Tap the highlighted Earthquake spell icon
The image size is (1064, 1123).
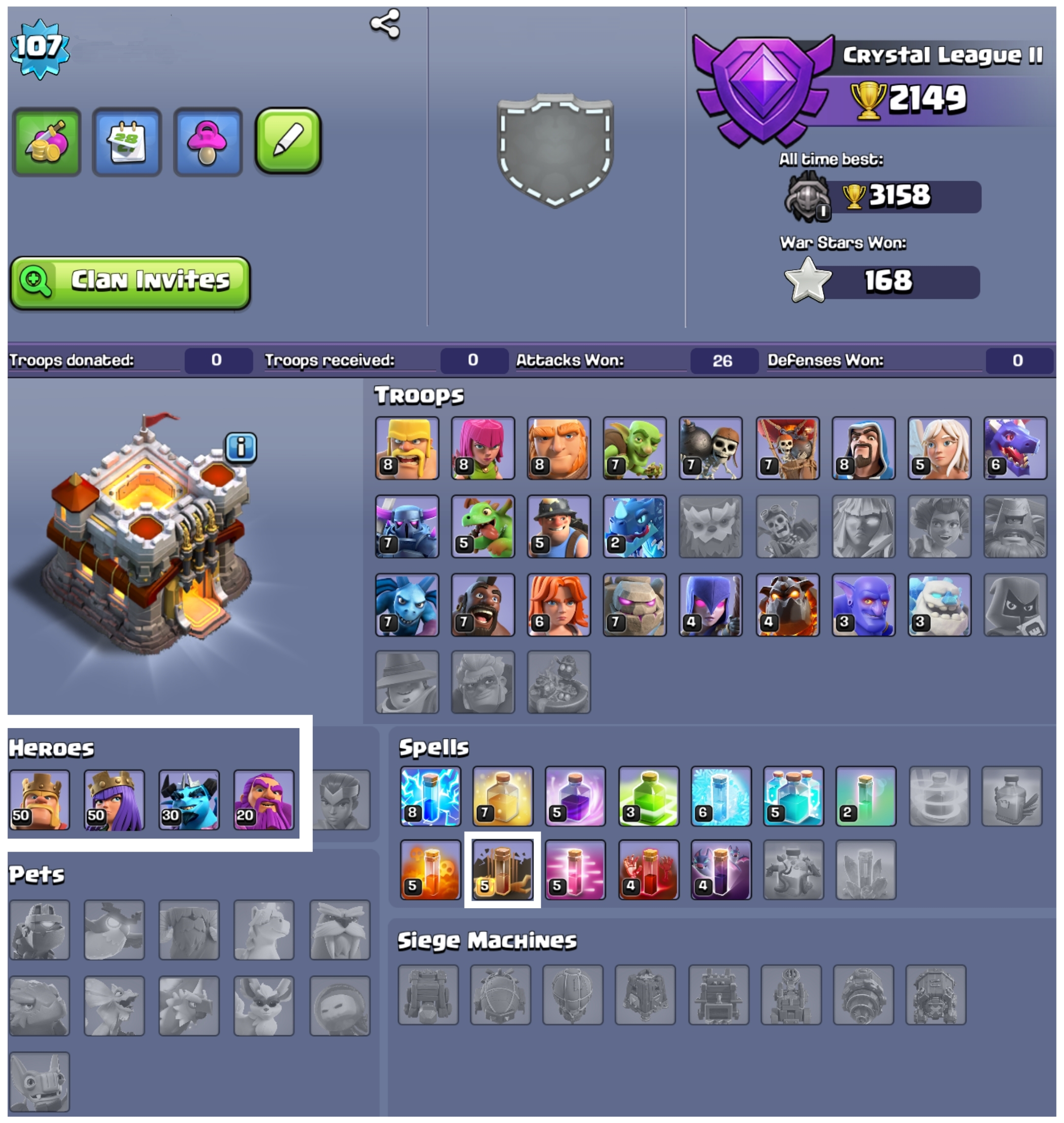tap(502, 869)
